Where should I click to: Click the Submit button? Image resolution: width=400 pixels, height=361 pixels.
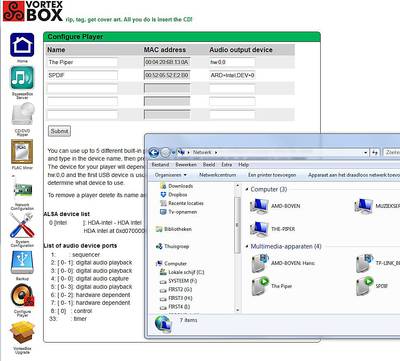coord(59,131)
